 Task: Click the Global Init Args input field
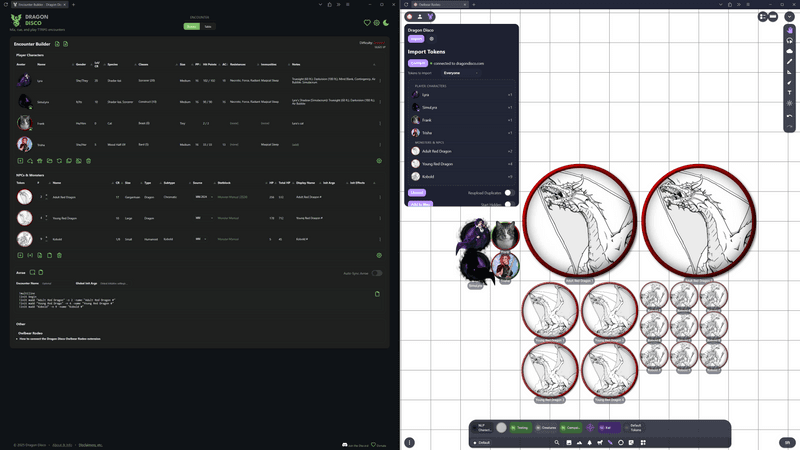(113, 283)
